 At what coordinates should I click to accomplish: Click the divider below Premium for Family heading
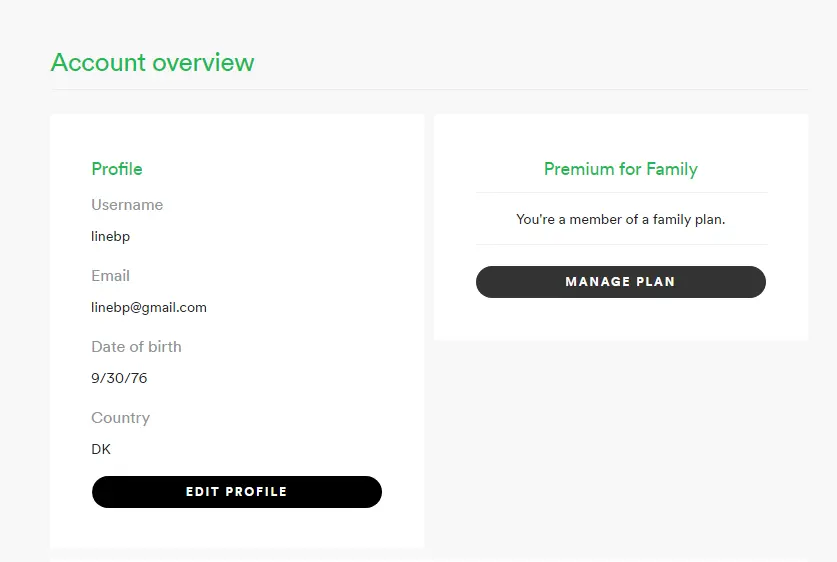point(621,192)
